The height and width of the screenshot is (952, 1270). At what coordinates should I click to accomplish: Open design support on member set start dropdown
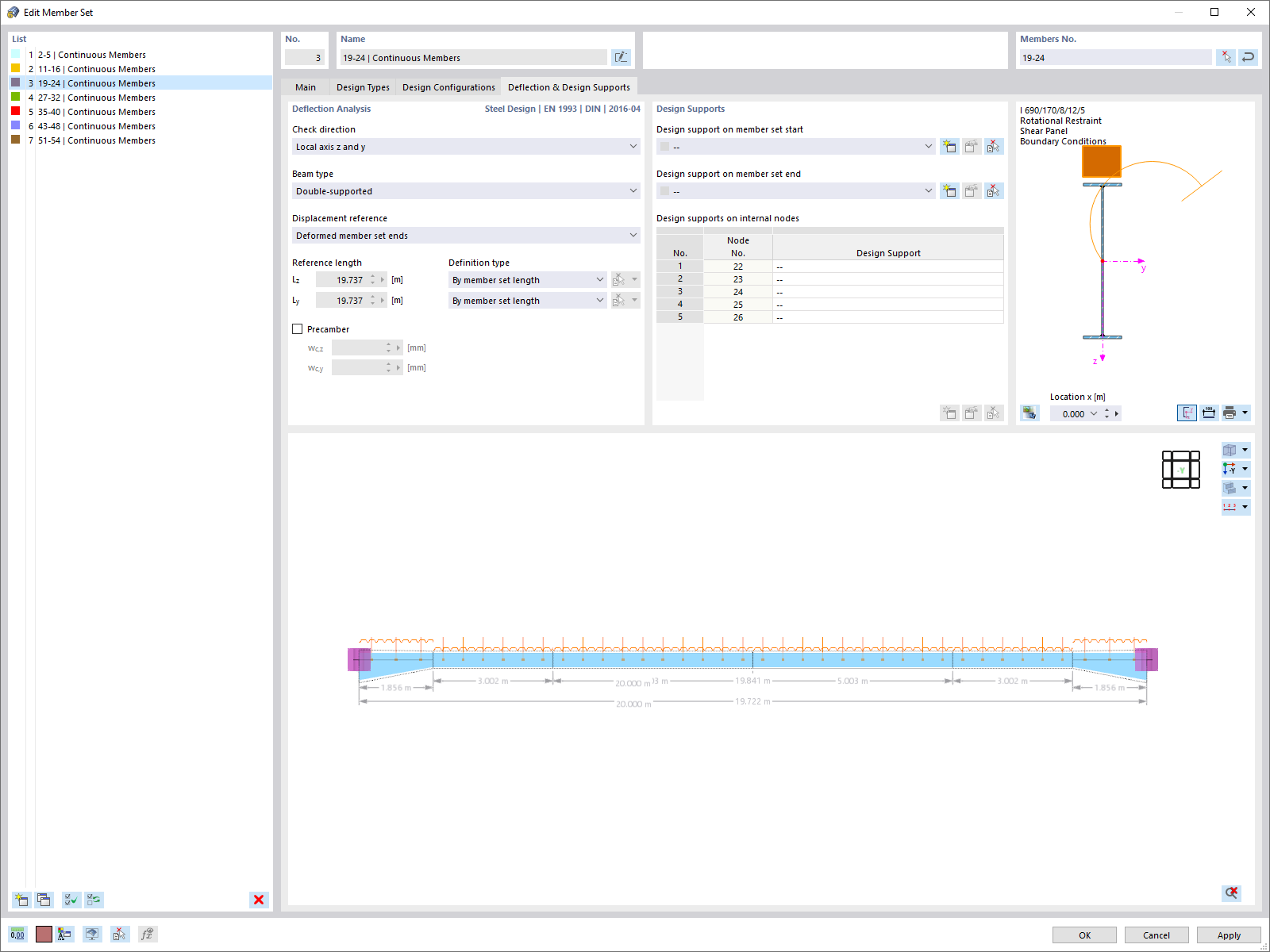[796, 147]
